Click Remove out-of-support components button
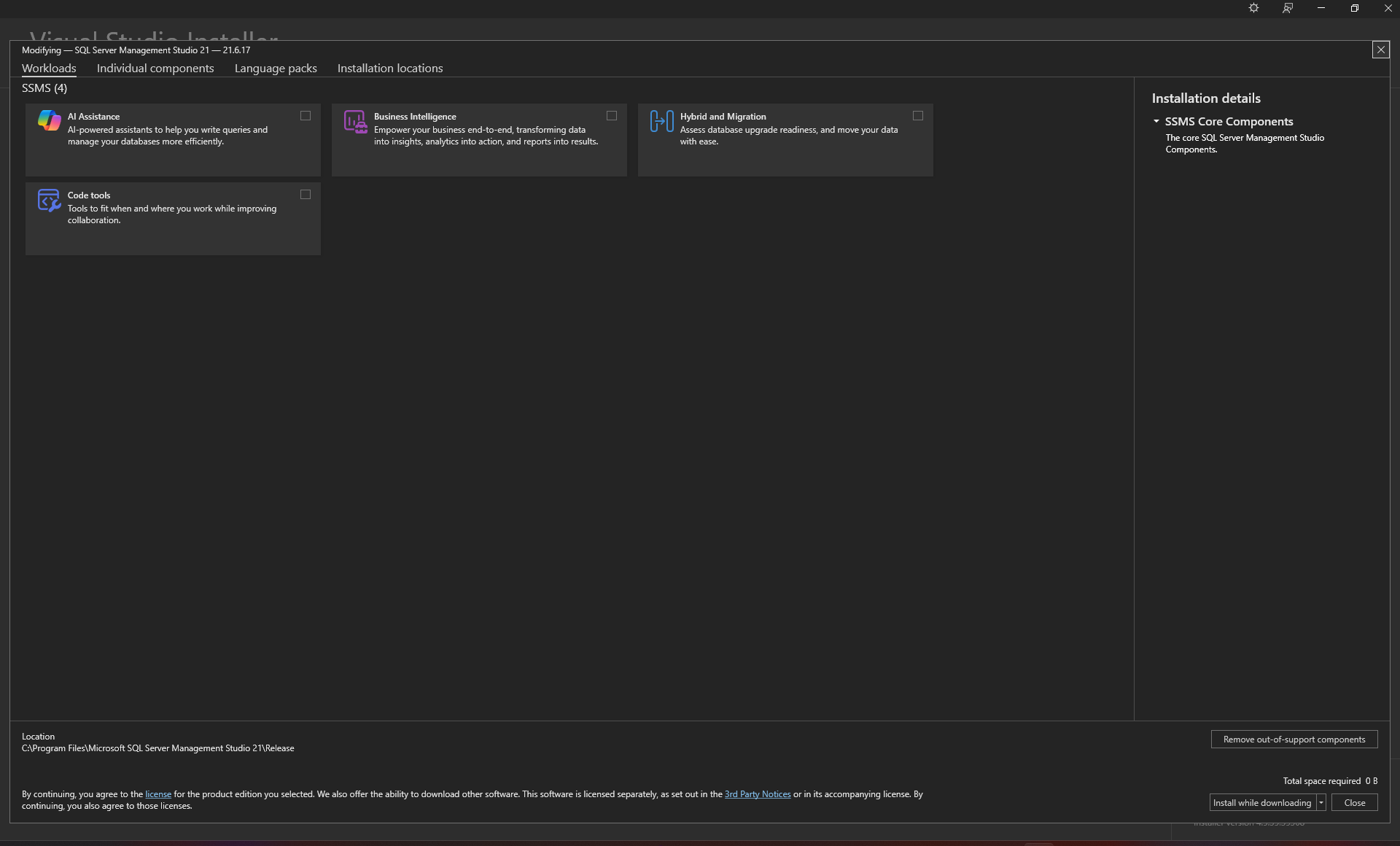The height and width of the screenshot is (846, 1400). point(1294,740)
